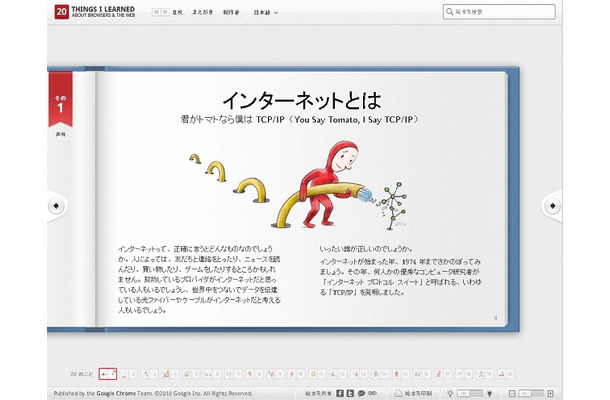Click the red character hose illustration
The image size is (610, 400).
coord(300,186)
